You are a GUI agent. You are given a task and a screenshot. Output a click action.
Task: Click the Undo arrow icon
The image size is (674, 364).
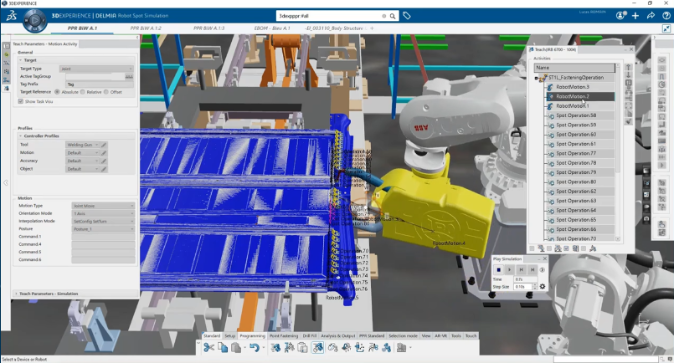coord(254,347)
